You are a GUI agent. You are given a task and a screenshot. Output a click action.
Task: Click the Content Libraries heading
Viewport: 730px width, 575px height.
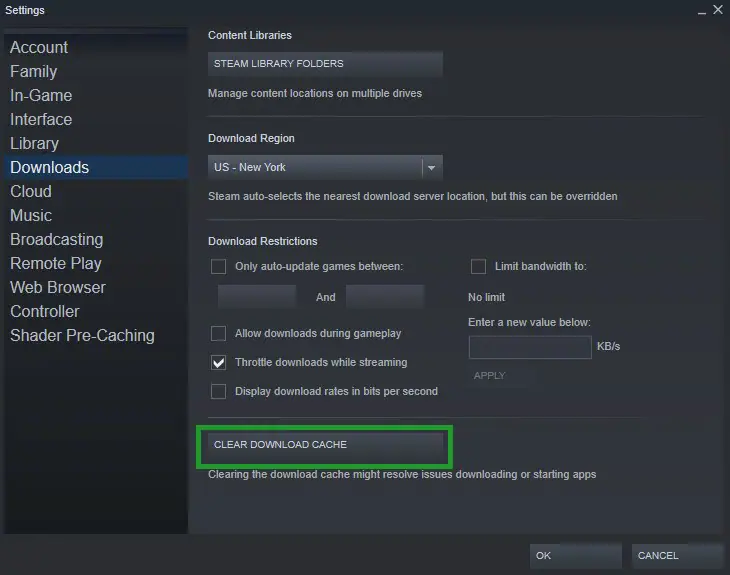(250, 35)
